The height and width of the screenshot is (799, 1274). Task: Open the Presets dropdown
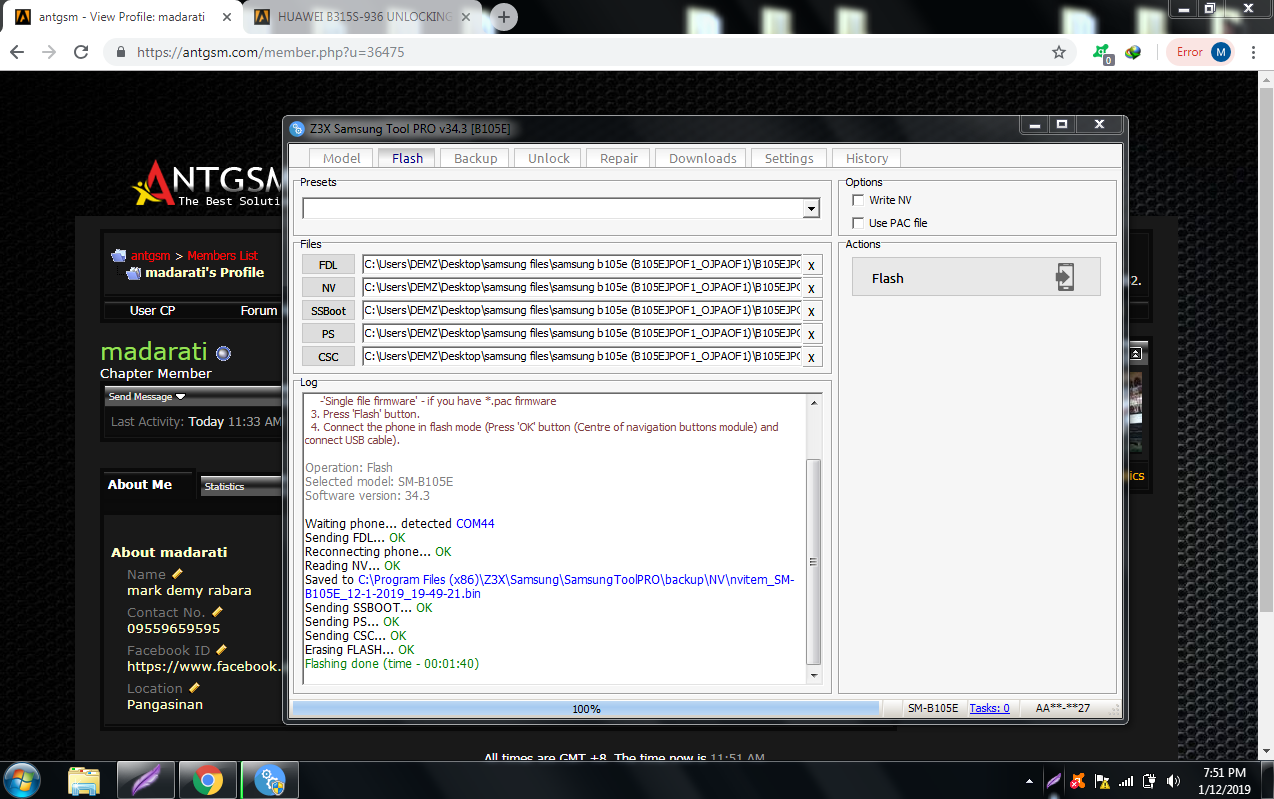(811, 209)
